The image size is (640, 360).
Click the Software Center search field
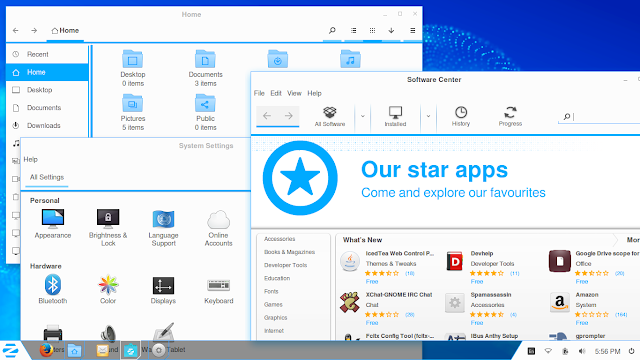(x=600, y=117)
